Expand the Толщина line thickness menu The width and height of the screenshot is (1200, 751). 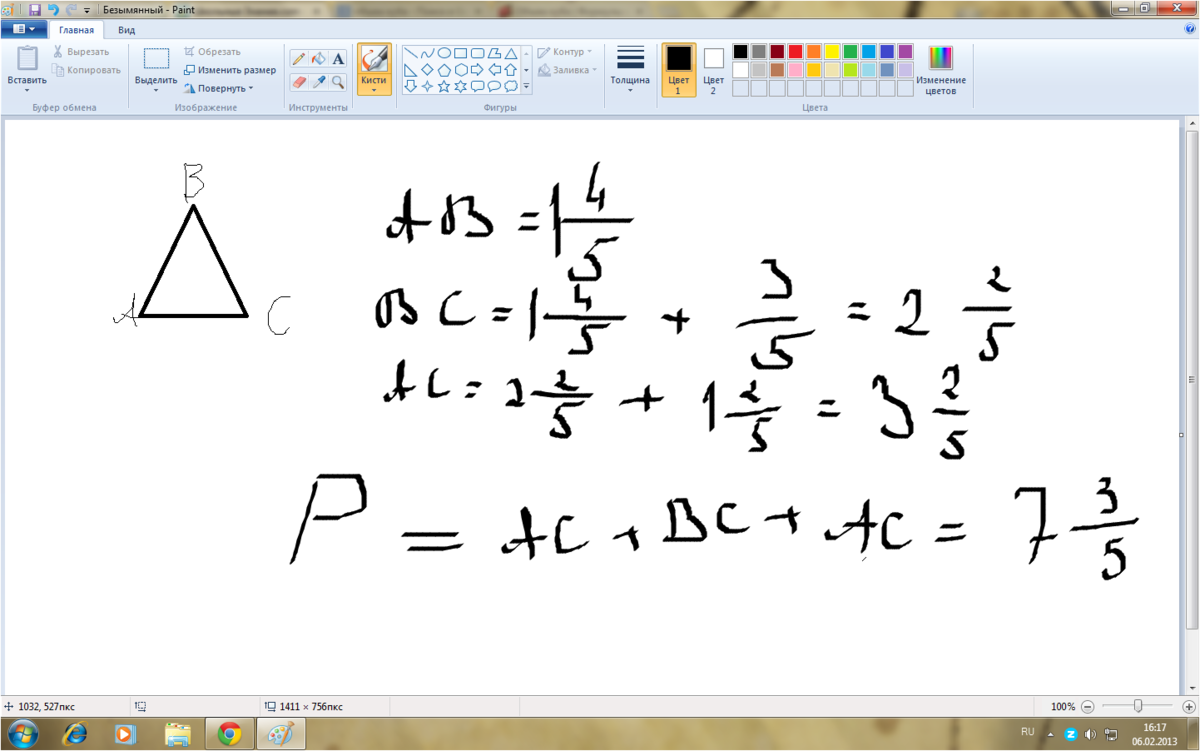tap(630, 70)
